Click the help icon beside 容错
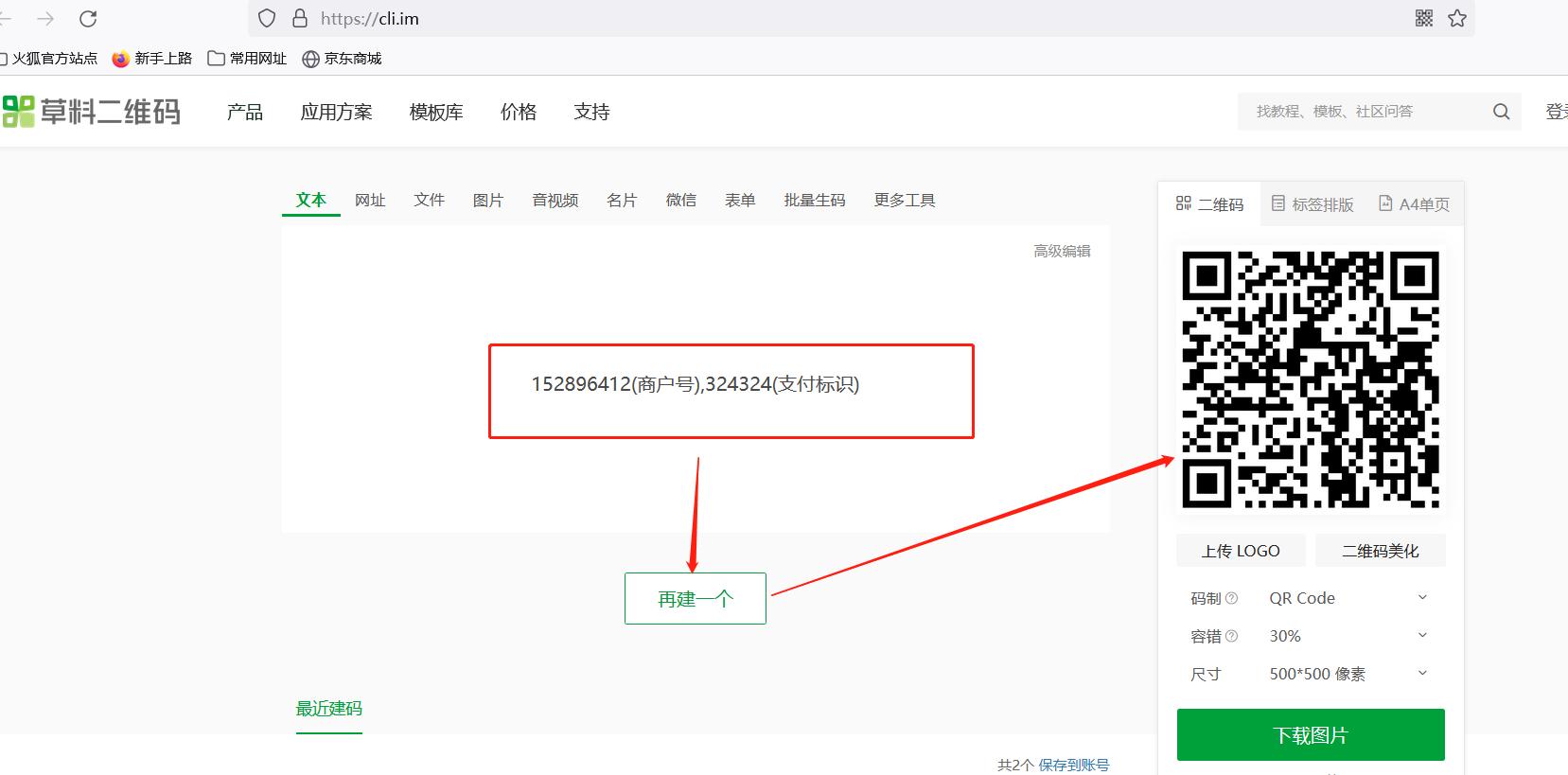Screen dimensions: 1568x775 pyautogui.click(x=1231, y=636)
